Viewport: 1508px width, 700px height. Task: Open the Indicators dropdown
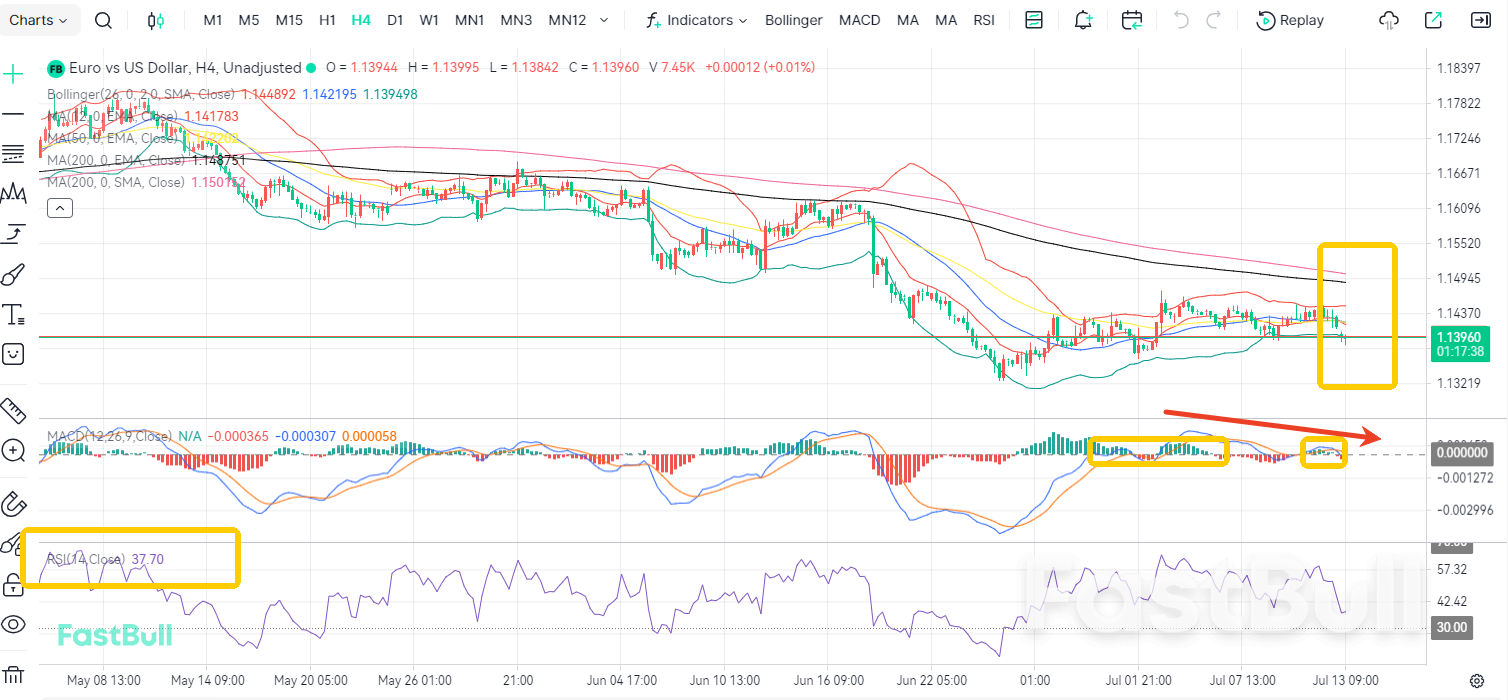(x=698, y=20)
